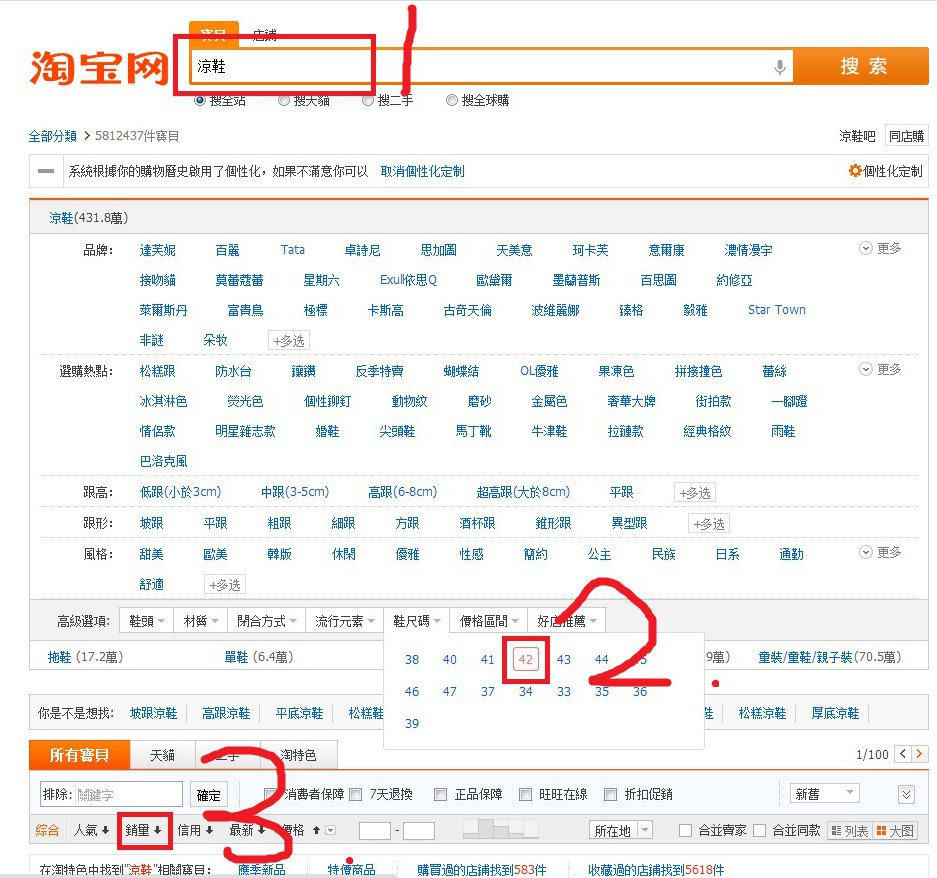Select 搜全球購 radio option
The image size is (937, 878).
pyautogui.click(x=452, y=100)
